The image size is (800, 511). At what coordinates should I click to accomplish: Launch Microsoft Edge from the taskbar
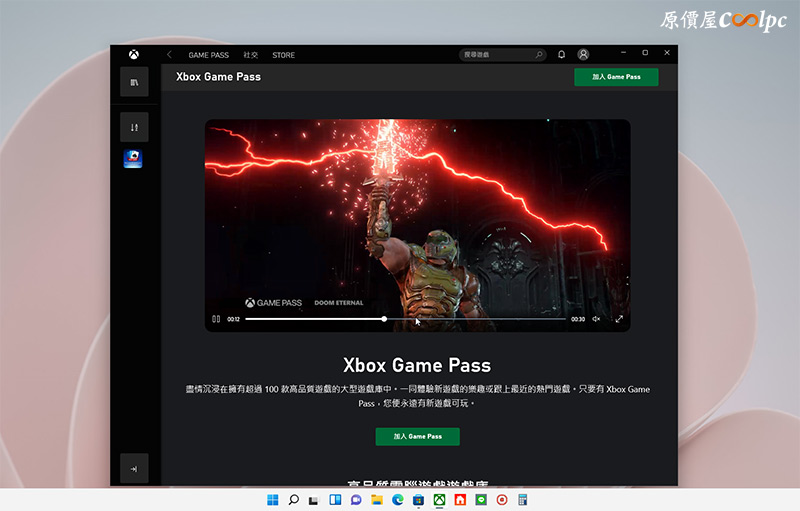click(x=397, y=500)
